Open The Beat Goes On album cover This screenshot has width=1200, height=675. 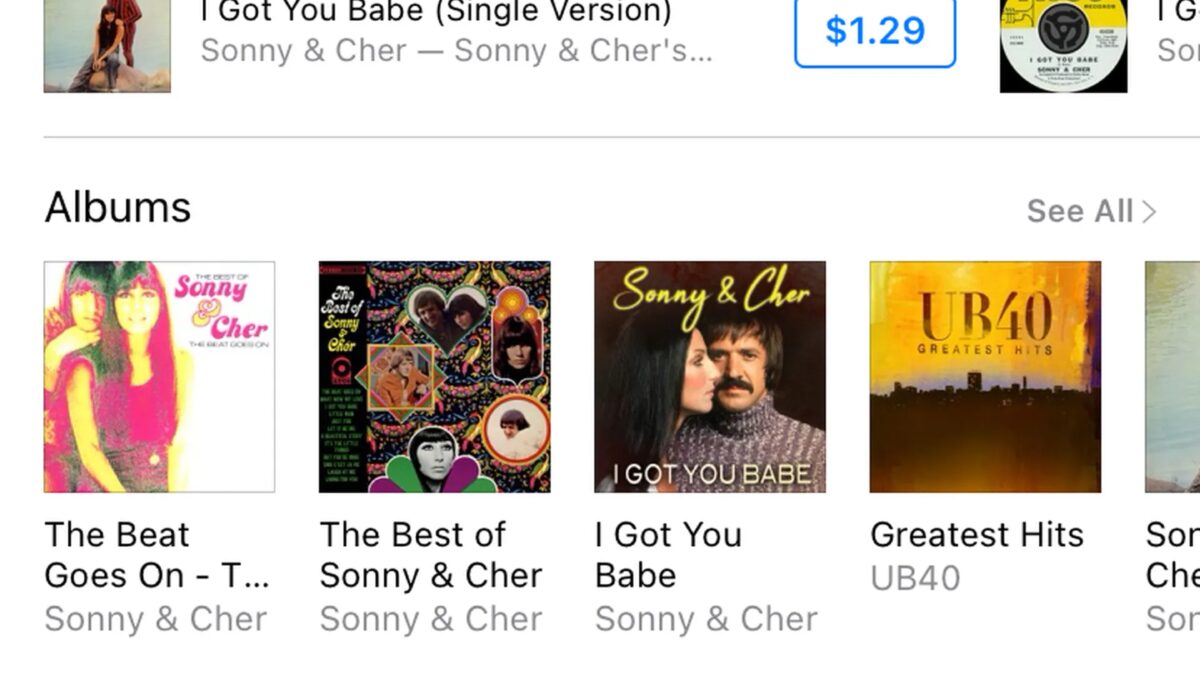pyautogui.click(x=159, y=377)
